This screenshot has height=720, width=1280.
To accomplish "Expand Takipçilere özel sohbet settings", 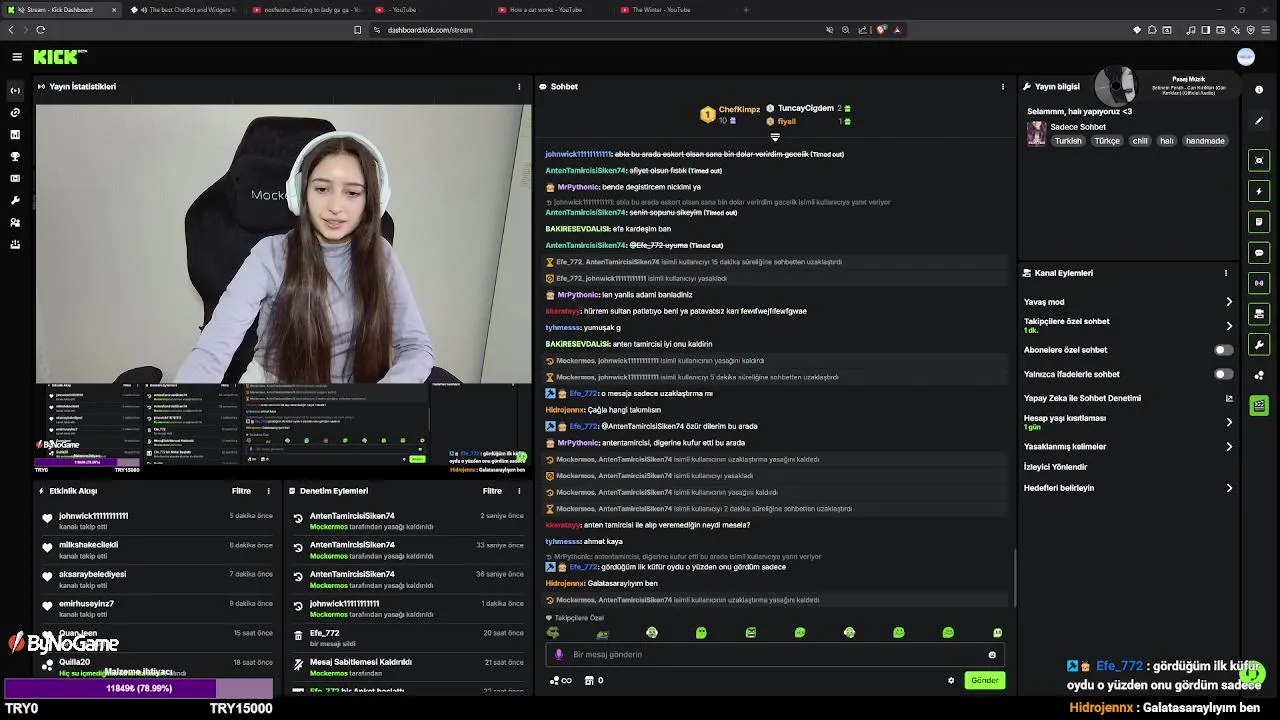I will [x=1229, y=326].
